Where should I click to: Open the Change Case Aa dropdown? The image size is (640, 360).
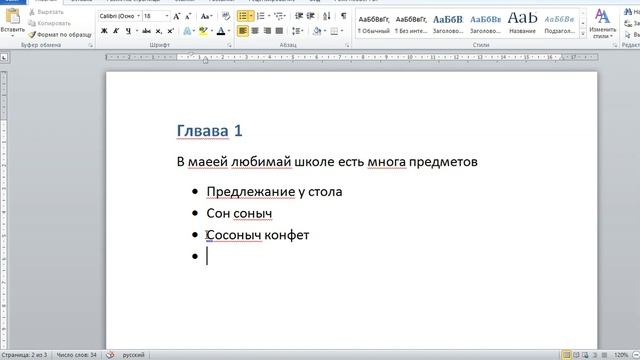(206, 16)
